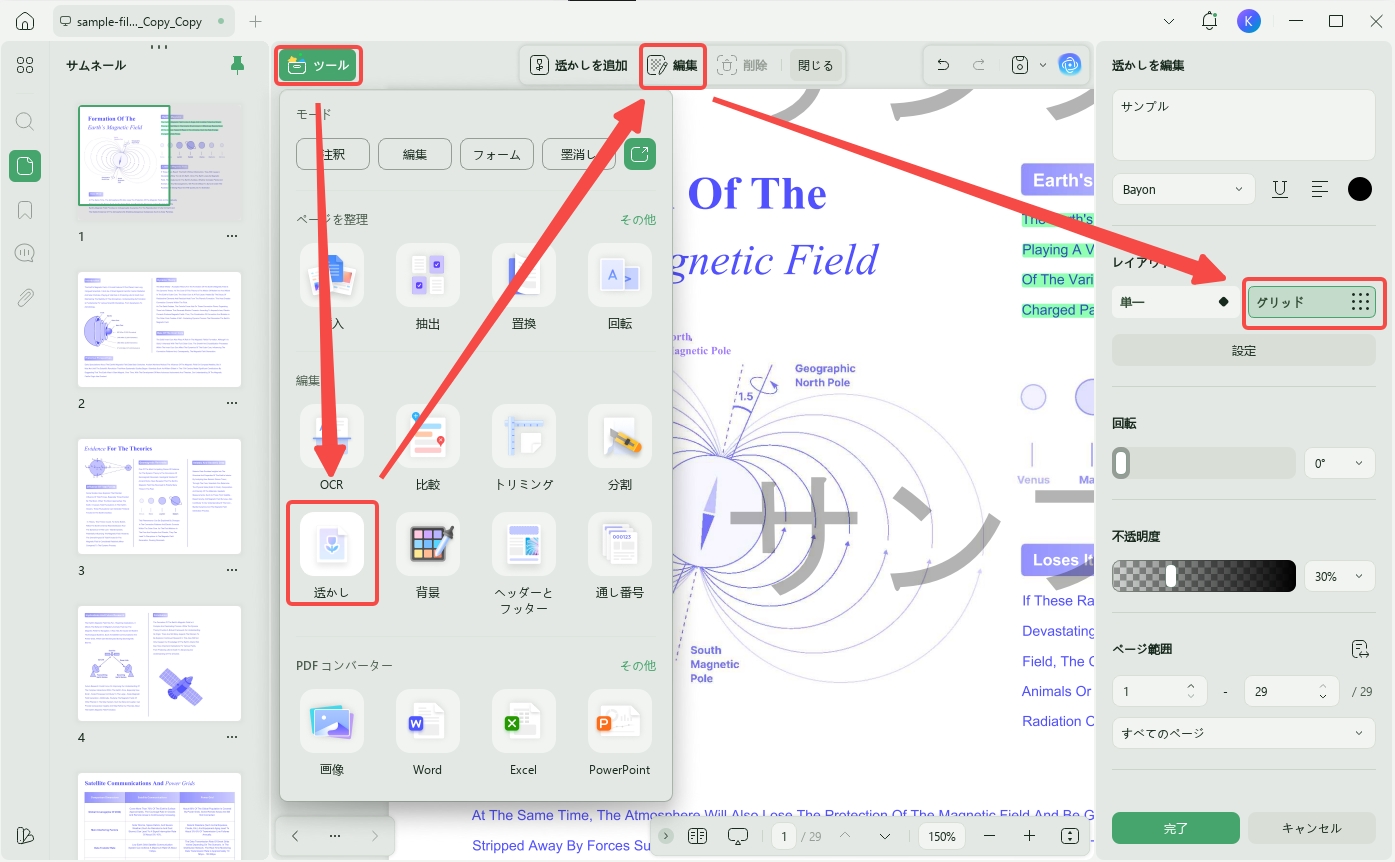Convert PDF to Word
The height and width of the screenshot is (862, 1395).
tap(428, 721)
